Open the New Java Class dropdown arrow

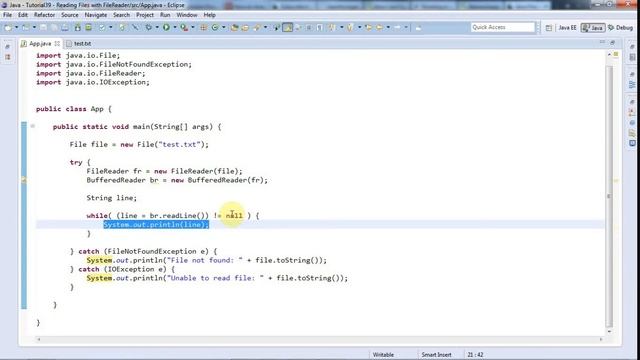pyautogui.click(x=224, y=27)
